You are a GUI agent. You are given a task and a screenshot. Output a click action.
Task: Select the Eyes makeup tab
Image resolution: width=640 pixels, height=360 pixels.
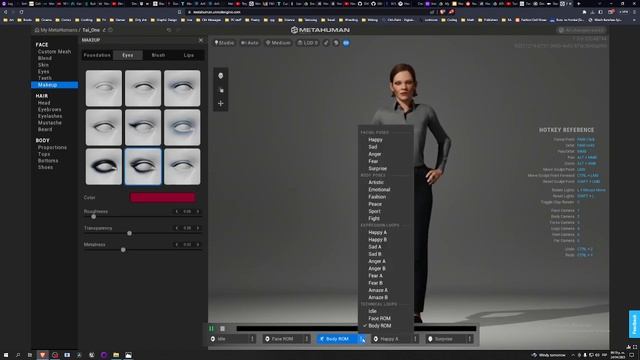pos(128,55)
